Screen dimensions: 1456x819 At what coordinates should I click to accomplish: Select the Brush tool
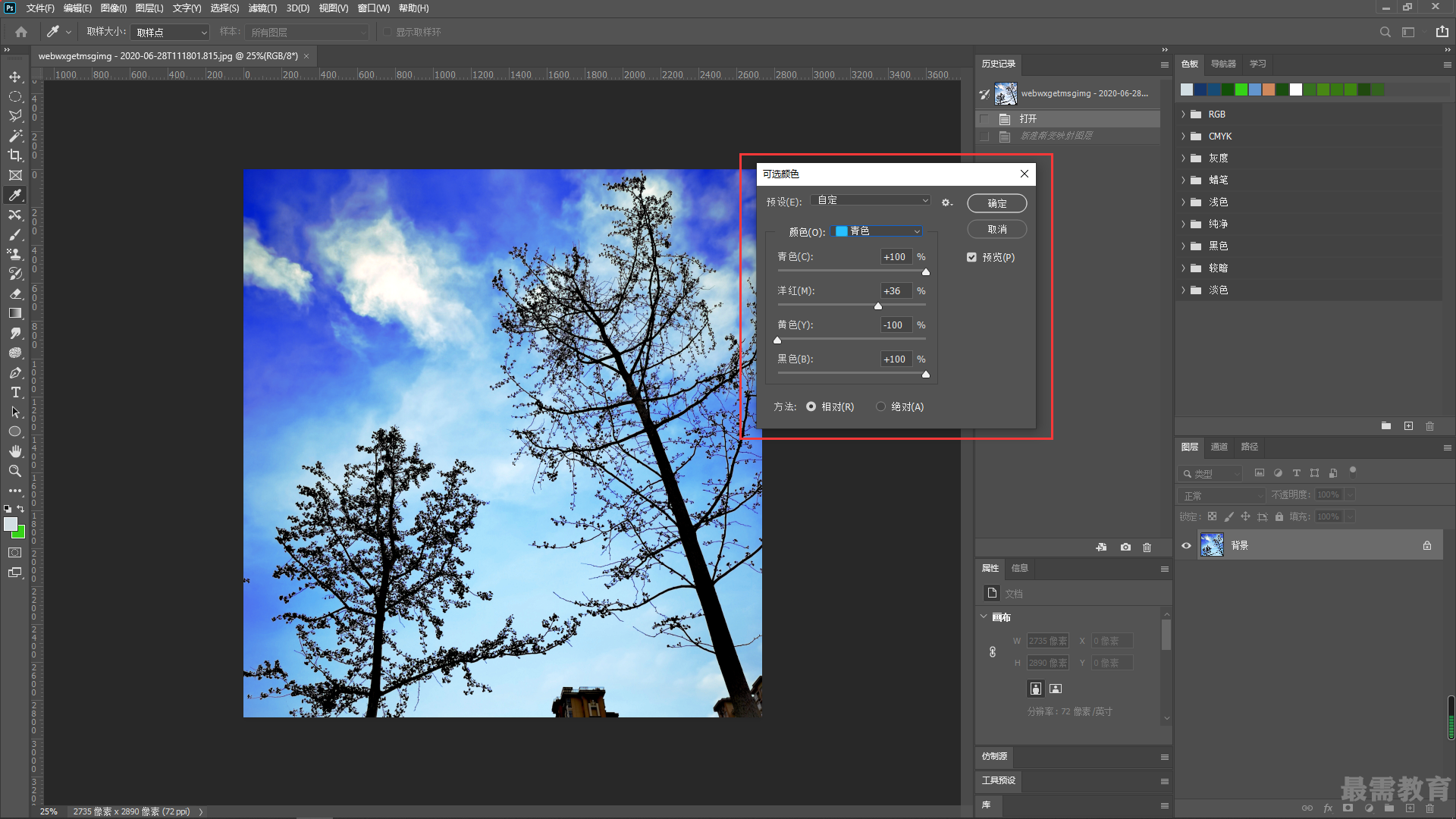click(15, 234)
